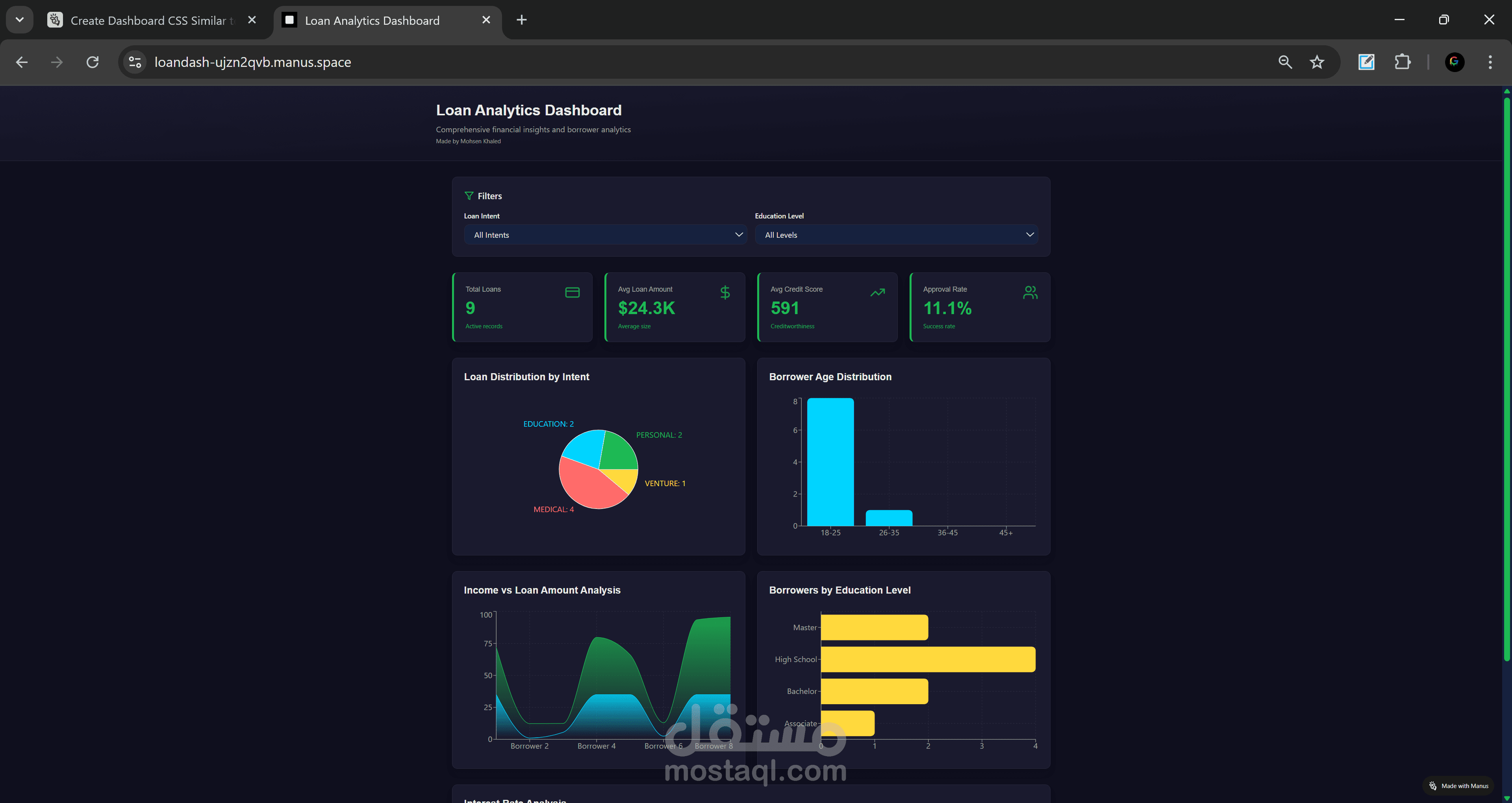Open the tab search dropdown arrow
The height and width of the screenshot is (803, 1512).
click(x=19, y=20)
